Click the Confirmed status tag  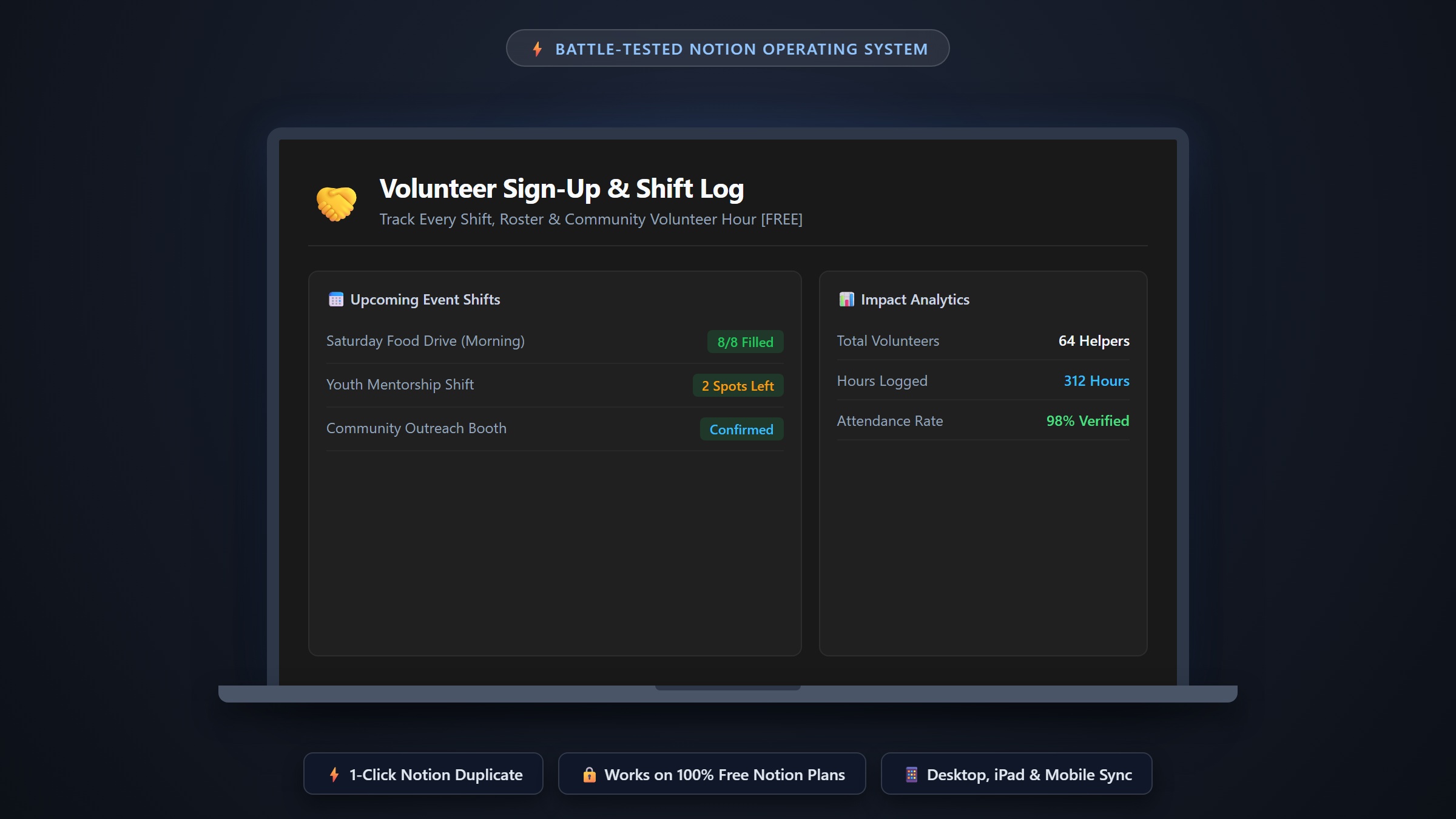(741, 429)
